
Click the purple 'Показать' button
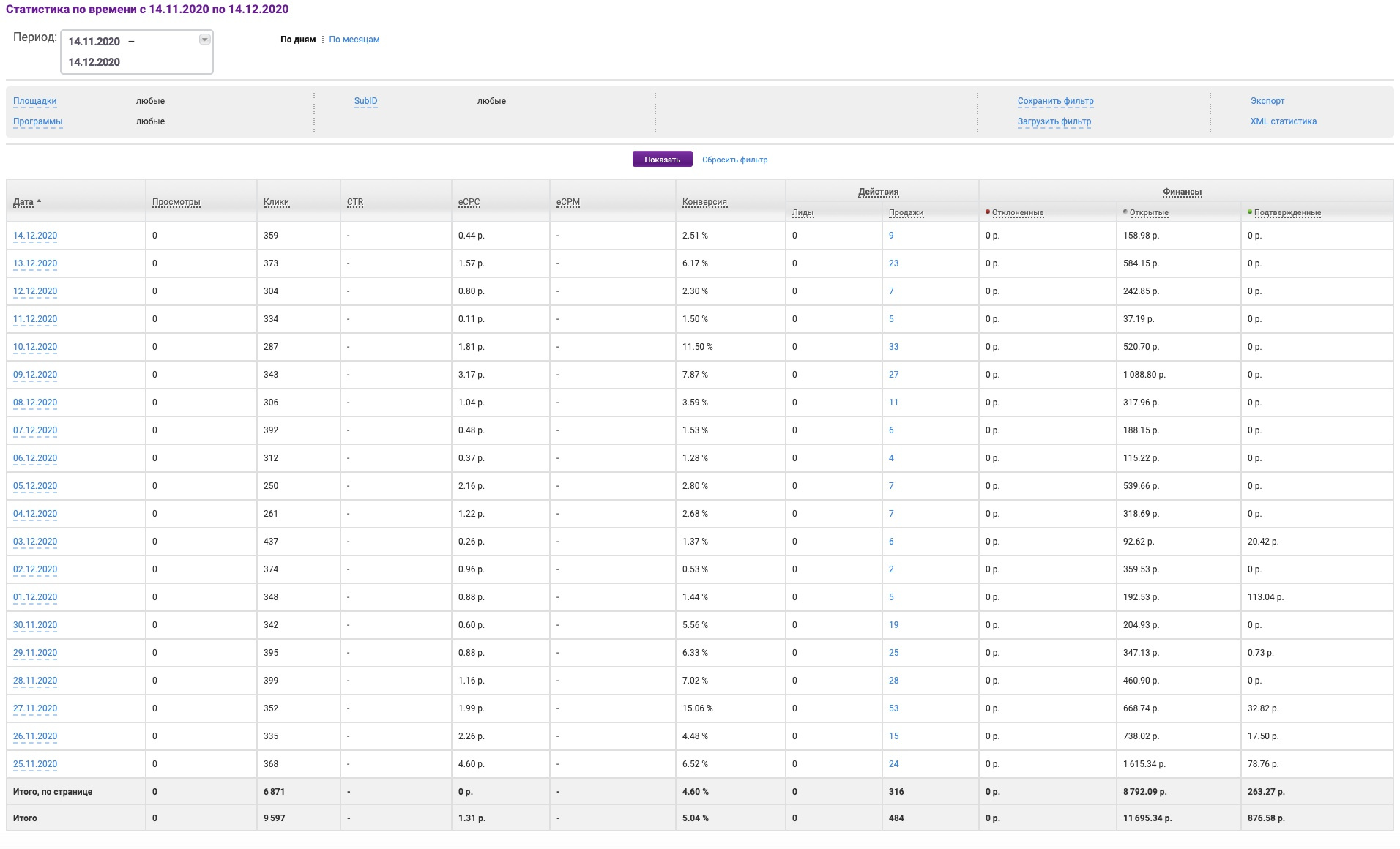click(663, 160)
